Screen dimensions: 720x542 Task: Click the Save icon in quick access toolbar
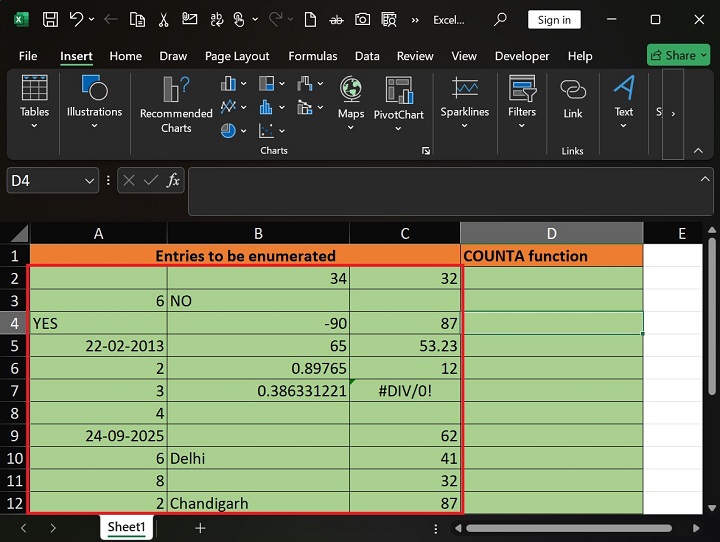point(50,19)
